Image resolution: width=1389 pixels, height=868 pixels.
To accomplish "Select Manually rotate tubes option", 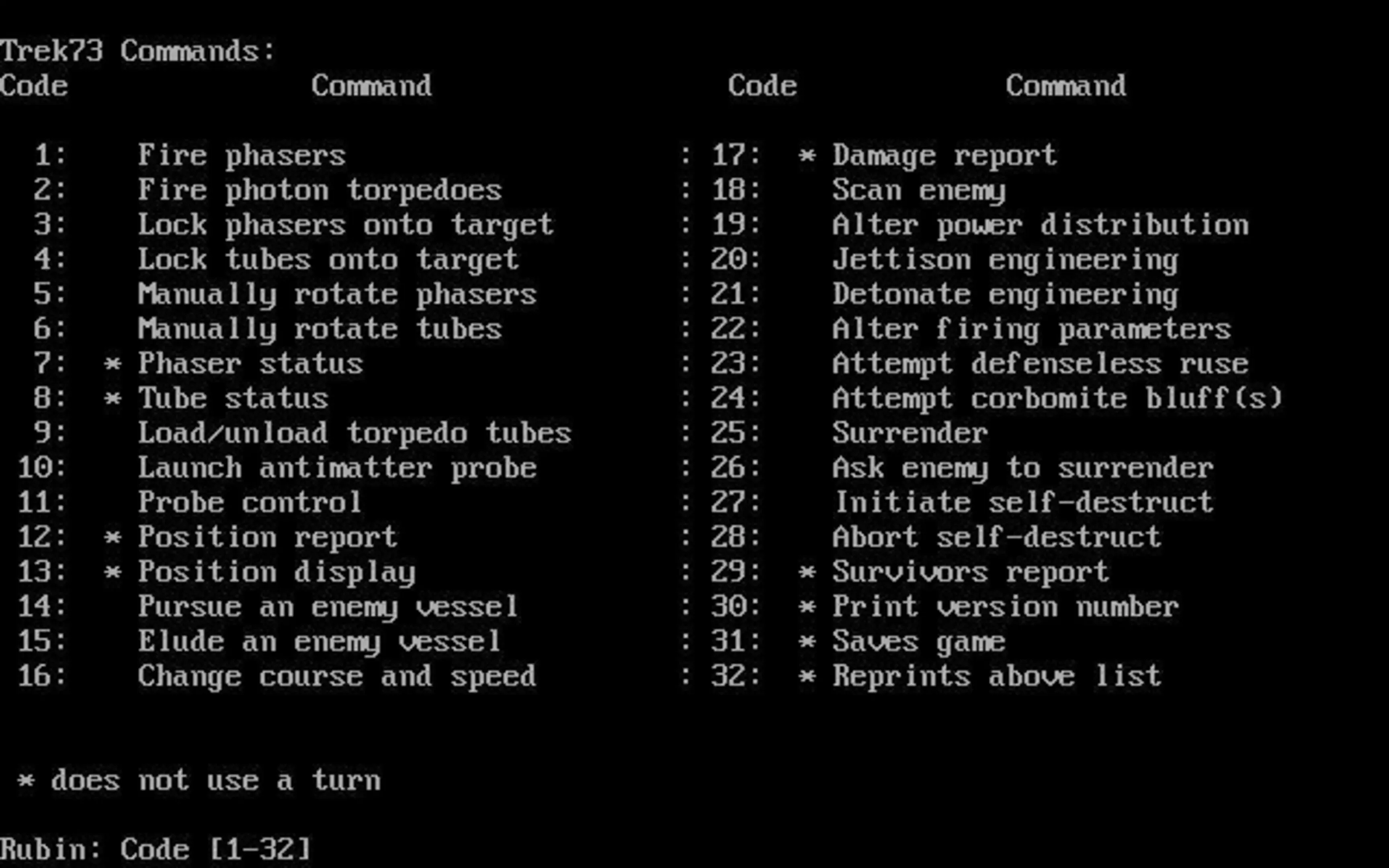I will coord(319,329).
